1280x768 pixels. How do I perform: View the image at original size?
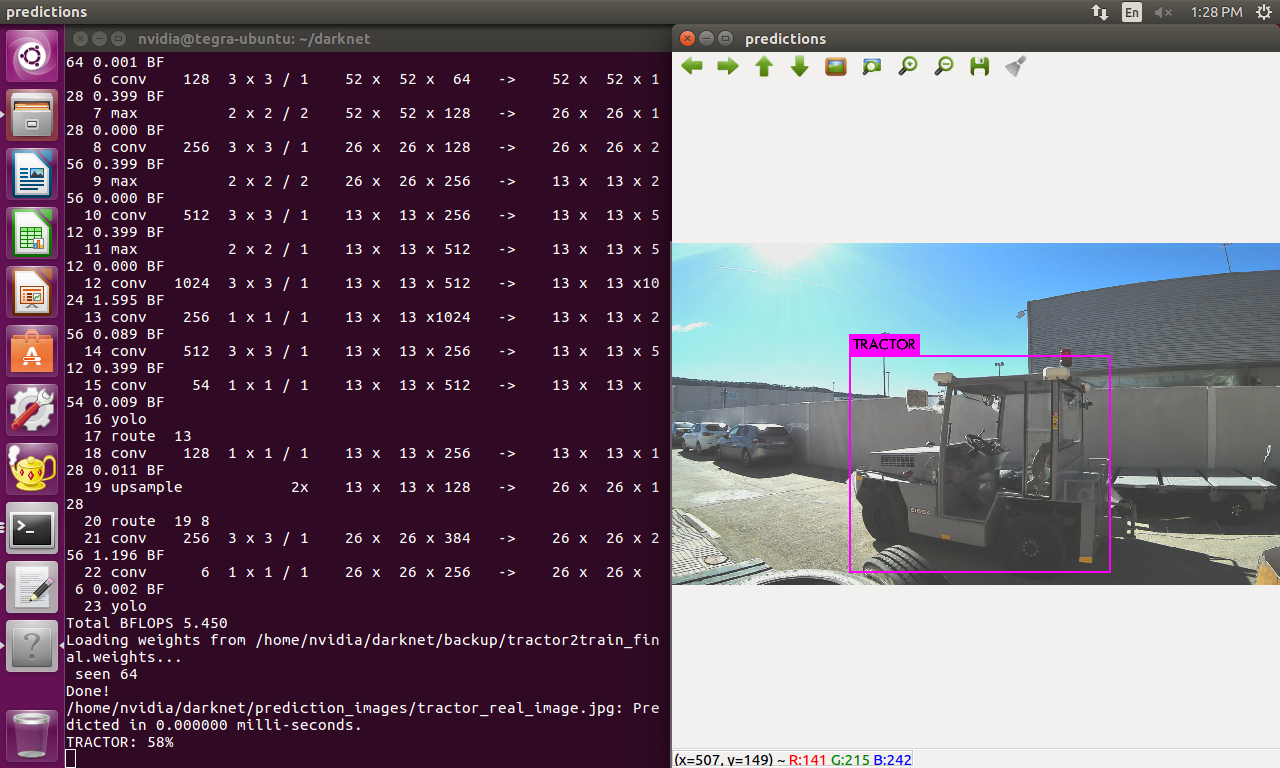pyautogui.click(x=835, y=66)
